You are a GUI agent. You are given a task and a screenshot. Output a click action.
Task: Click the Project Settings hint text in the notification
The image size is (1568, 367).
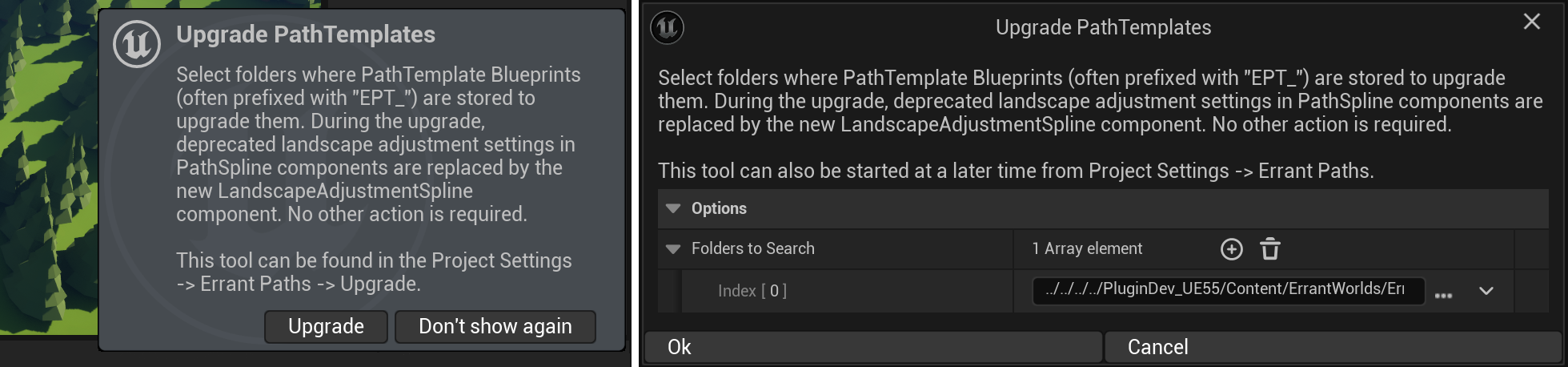tap(374, 272)
